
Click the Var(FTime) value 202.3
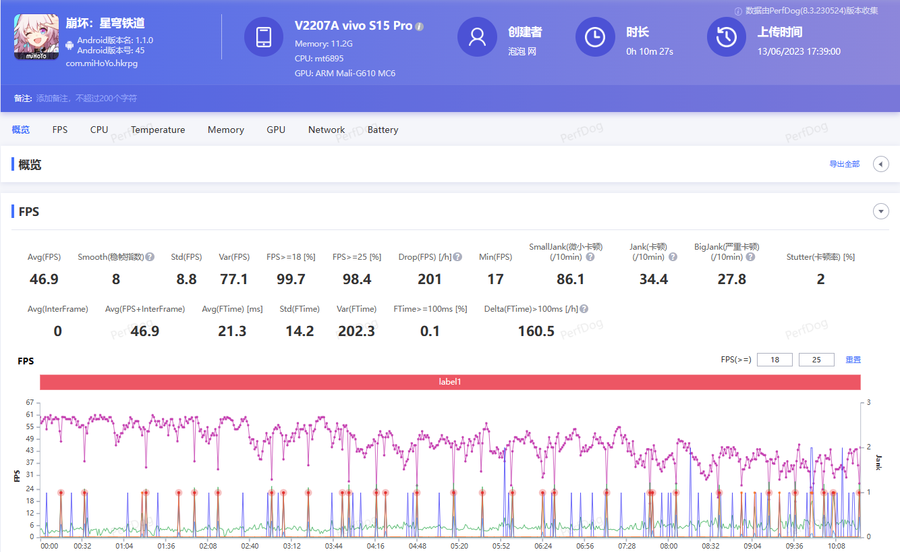[x=356, y=331]
